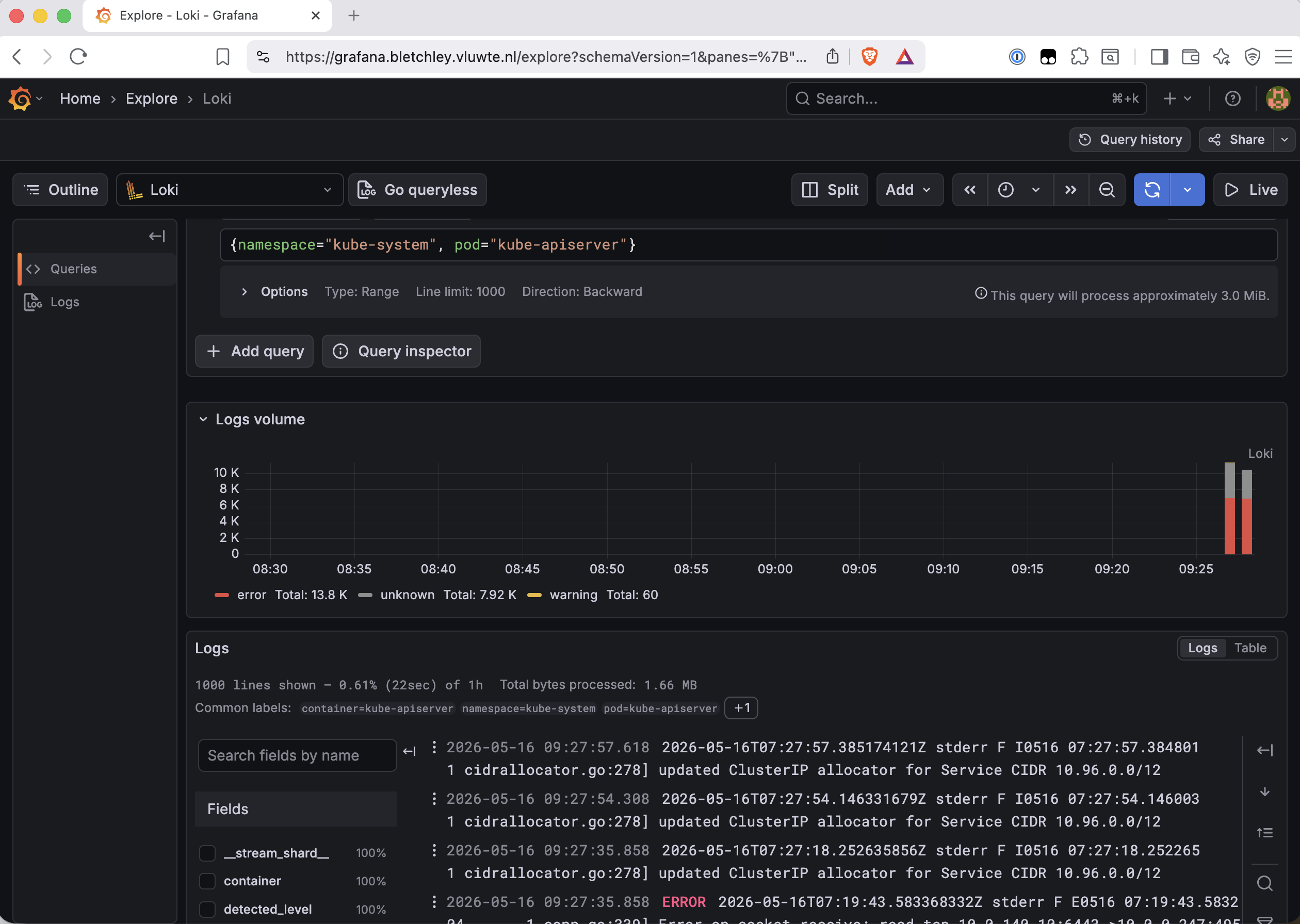Shift time range backwards

click(970, 189)
